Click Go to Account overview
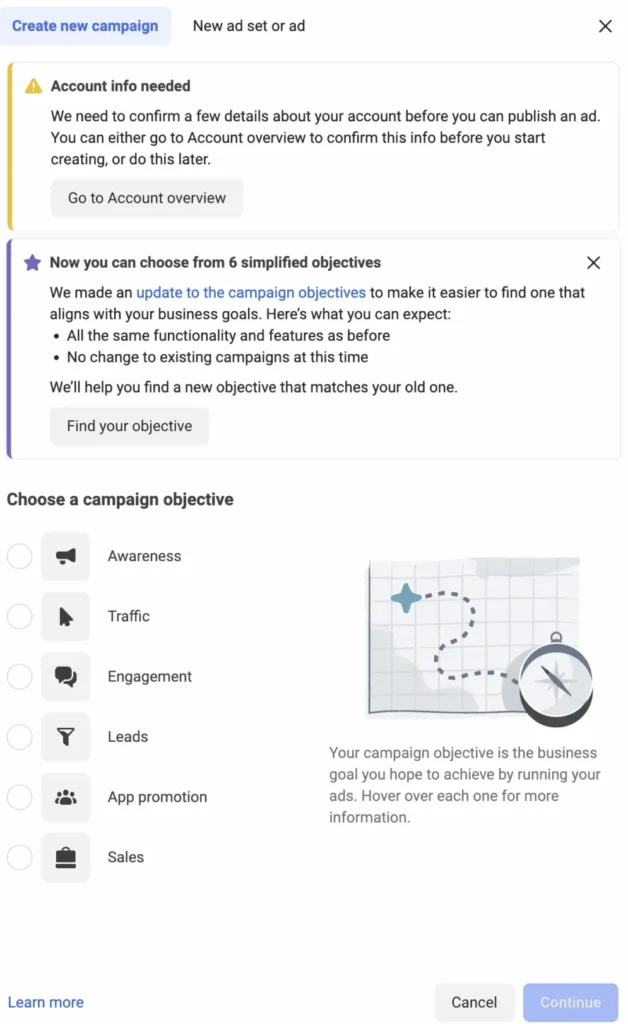Viewport: 628px width, 1024px height. click(146, 198)
